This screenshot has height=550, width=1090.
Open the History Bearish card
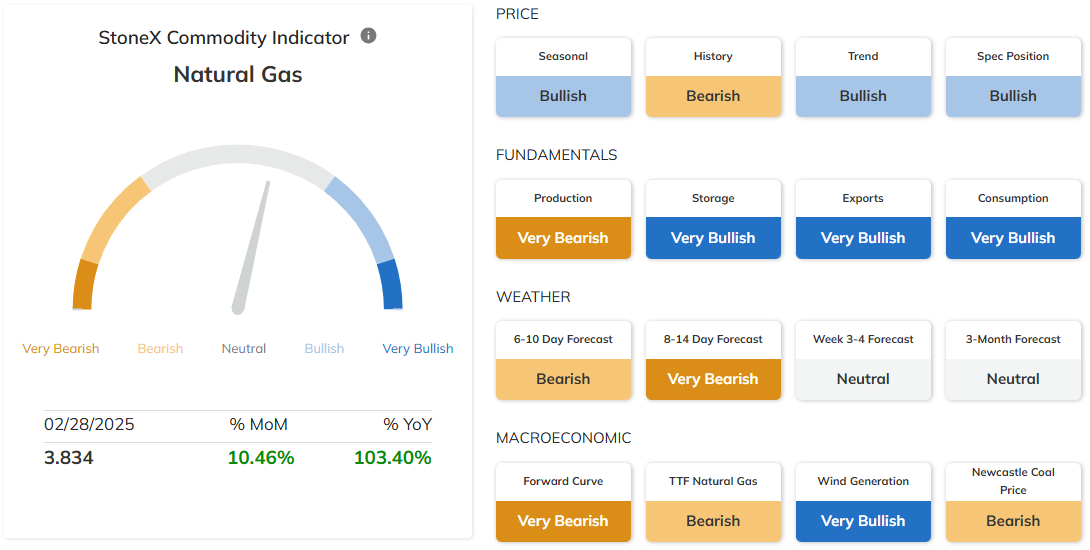tap(713, 77)
